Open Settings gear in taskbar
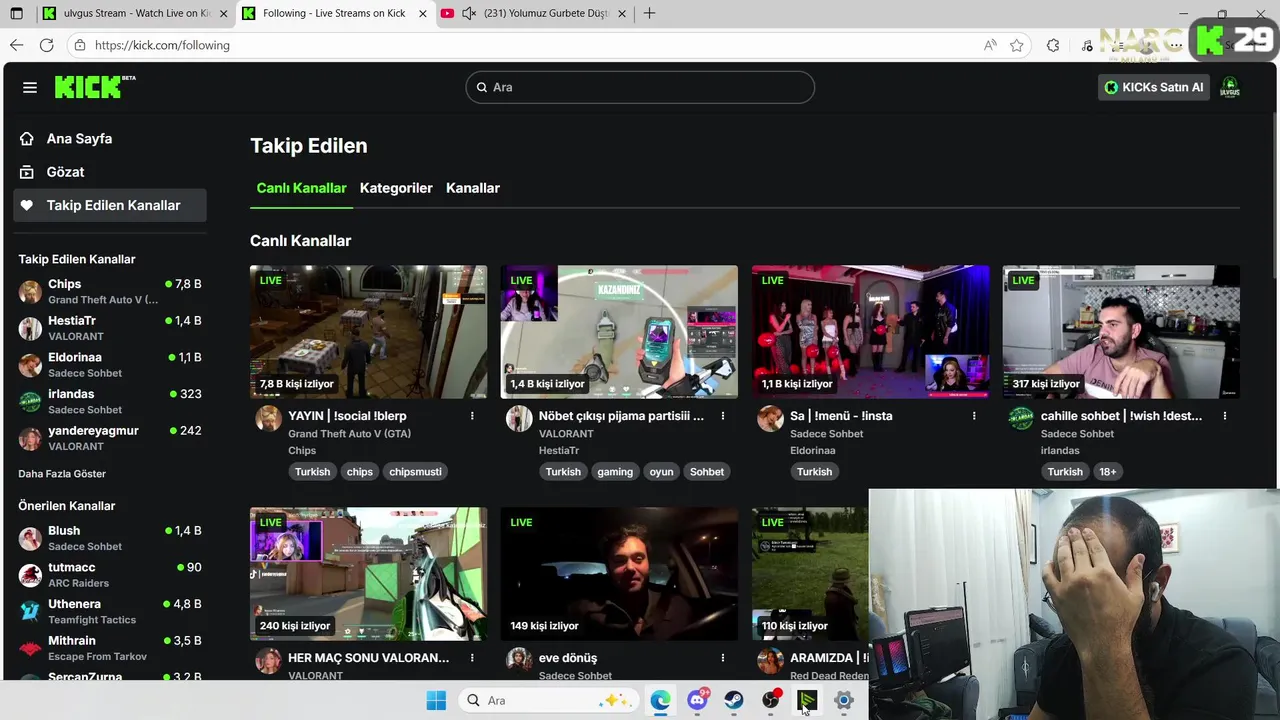This screenshot has height=720, width=1280. [844, 701]
